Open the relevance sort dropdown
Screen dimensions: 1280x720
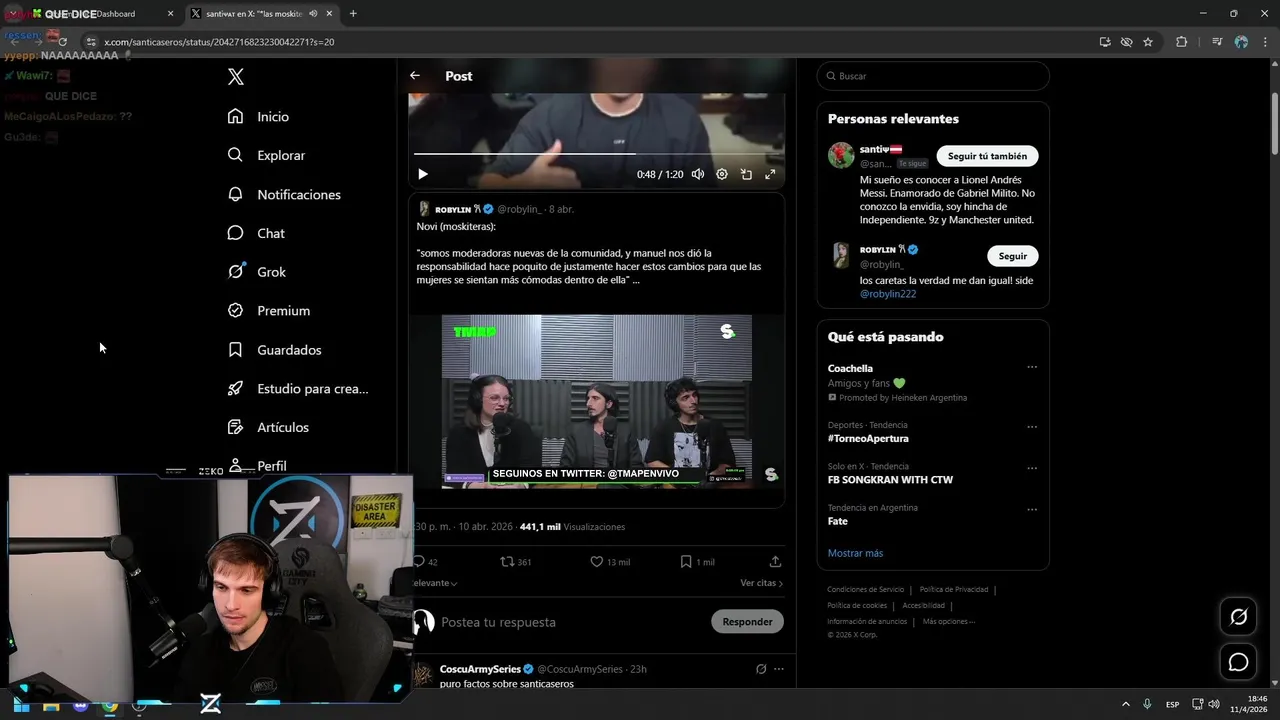435,583
